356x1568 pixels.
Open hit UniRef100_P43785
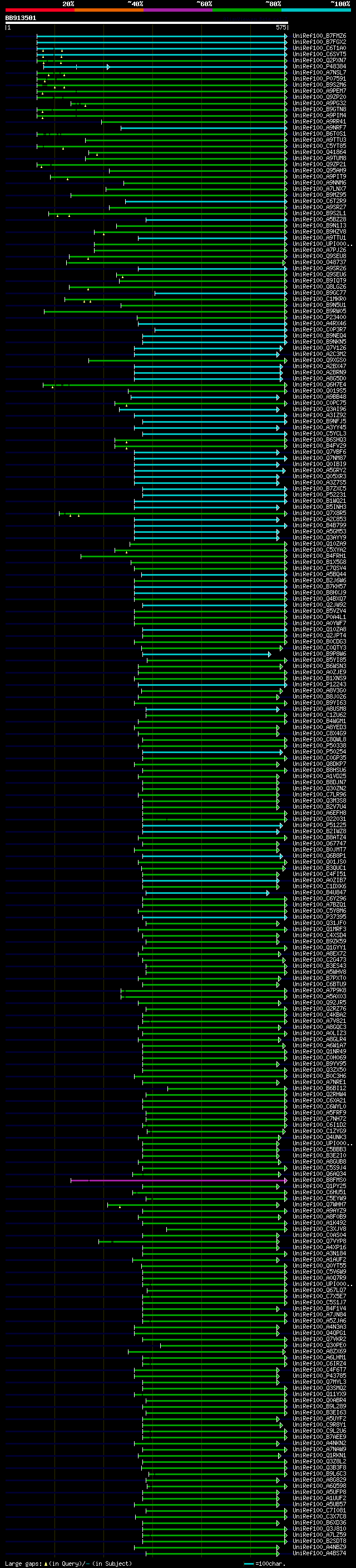(319, 1376)
